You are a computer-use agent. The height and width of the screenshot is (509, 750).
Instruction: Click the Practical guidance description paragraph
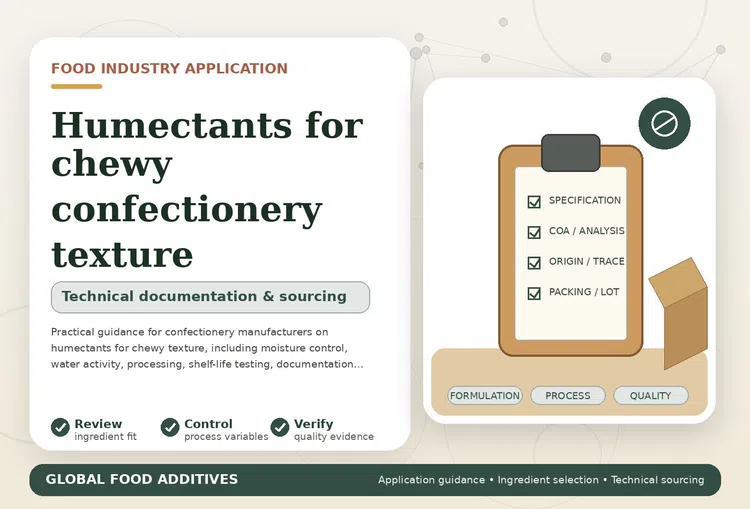coord(207,348)
